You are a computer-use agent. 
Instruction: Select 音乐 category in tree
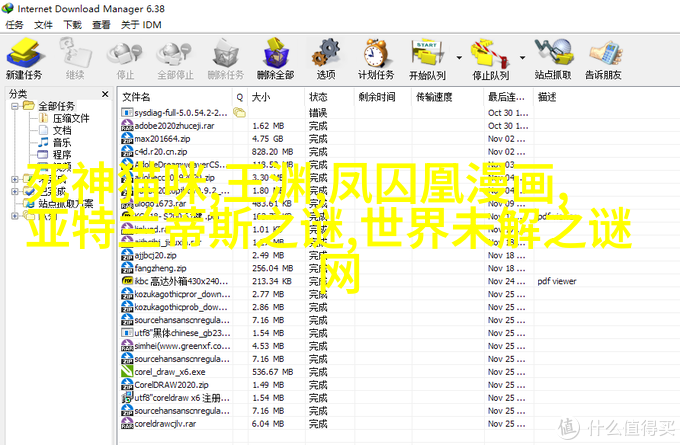pos(62,142)
